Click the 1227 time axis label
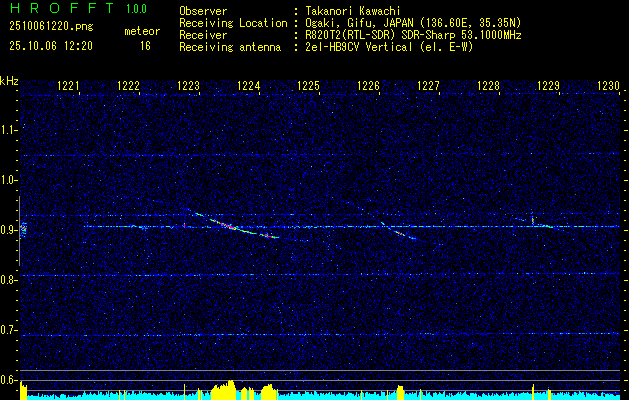 (x=428, y=86)
